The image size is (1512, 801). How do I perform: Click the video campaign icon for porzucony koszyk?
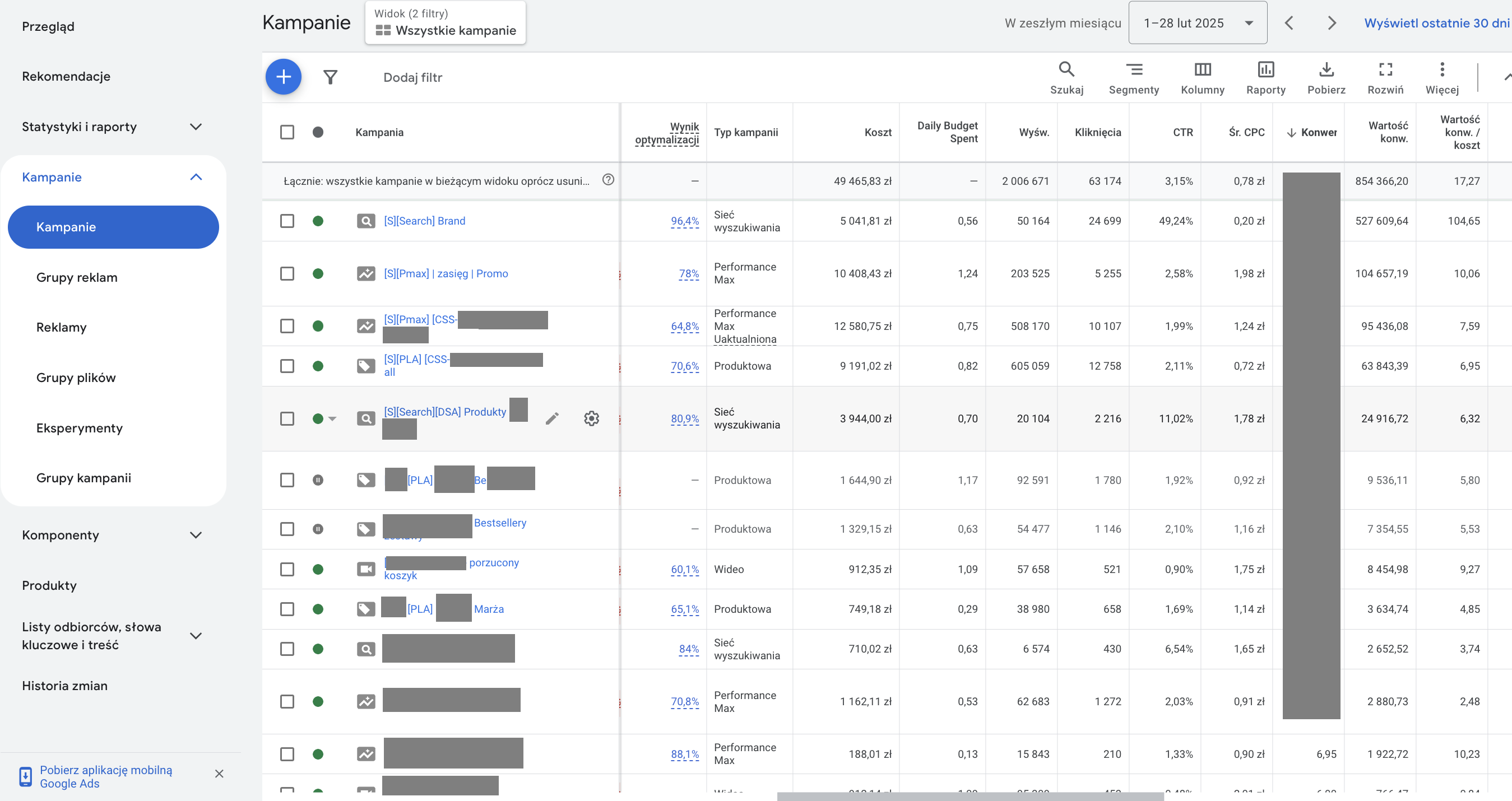[366, 569]
